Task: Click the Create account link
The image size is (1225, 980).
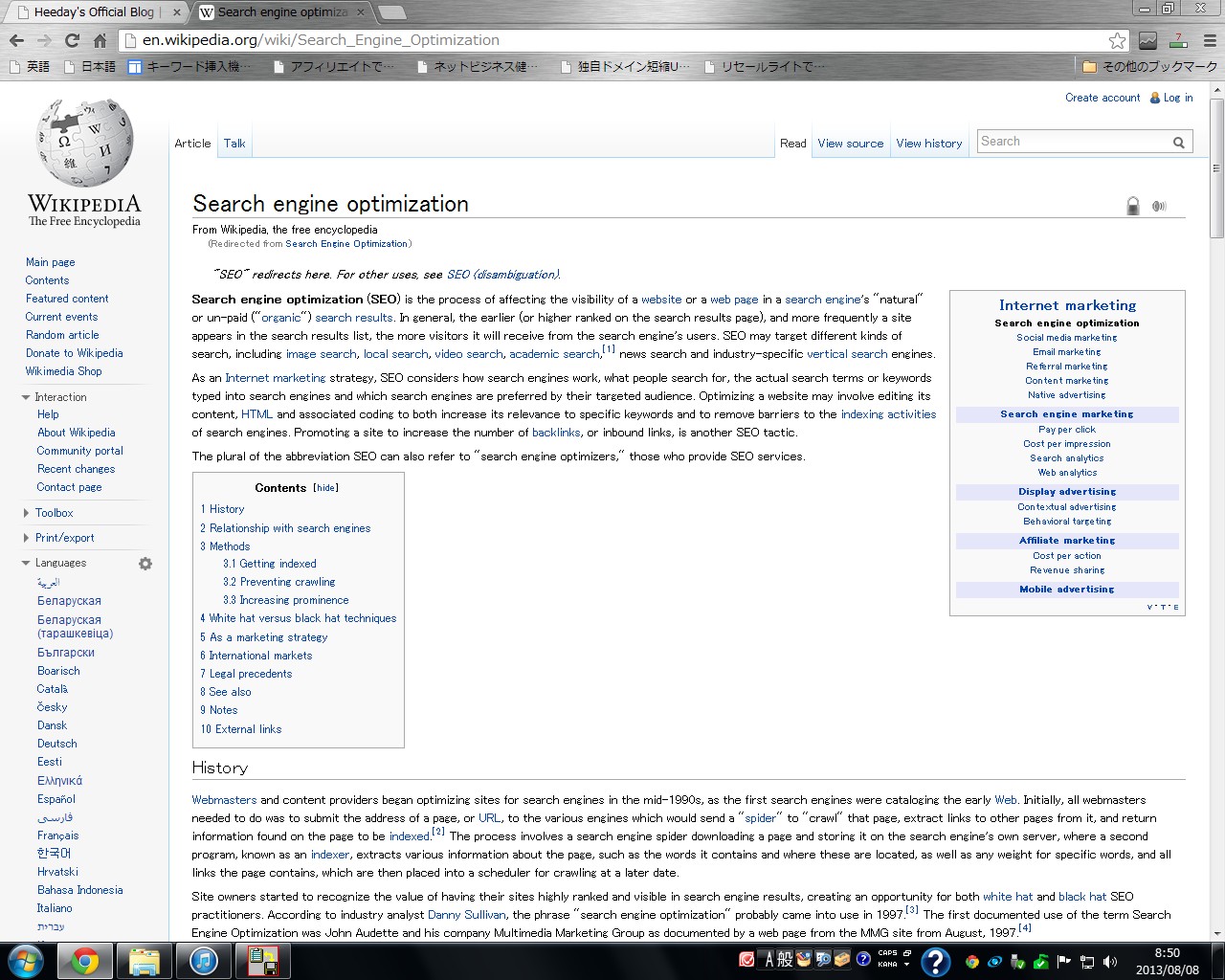Action: [1102, 98]
